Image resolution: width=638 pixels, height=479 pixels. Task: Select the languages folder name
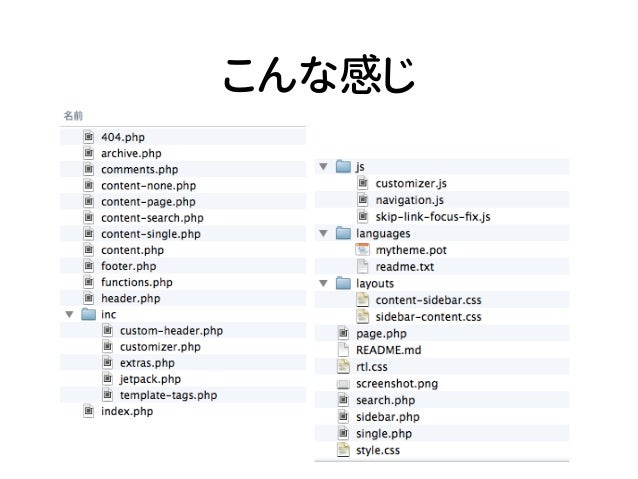pos(383,234)
